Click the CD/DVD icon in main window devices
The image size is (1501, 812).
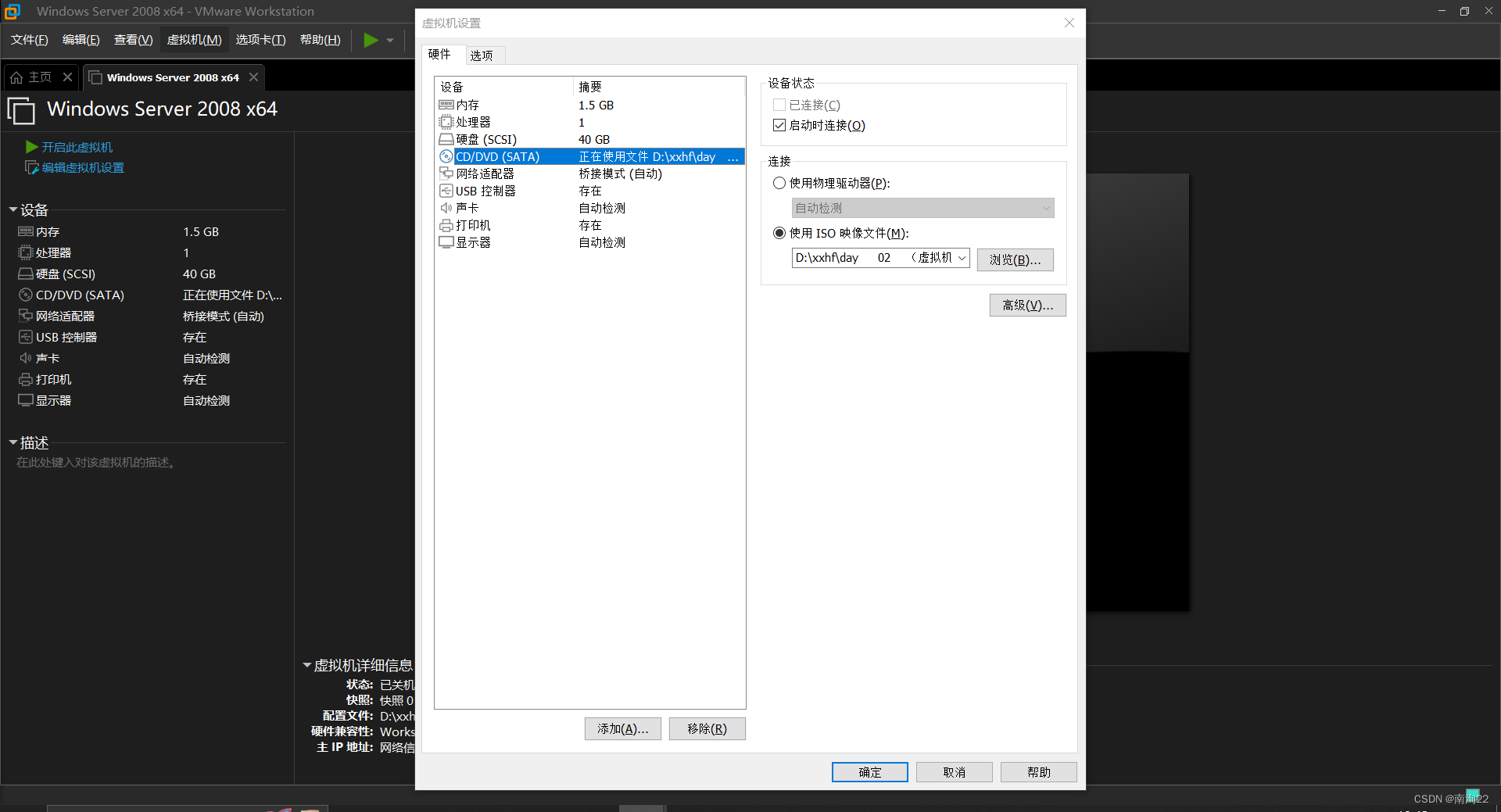point(26,295)
